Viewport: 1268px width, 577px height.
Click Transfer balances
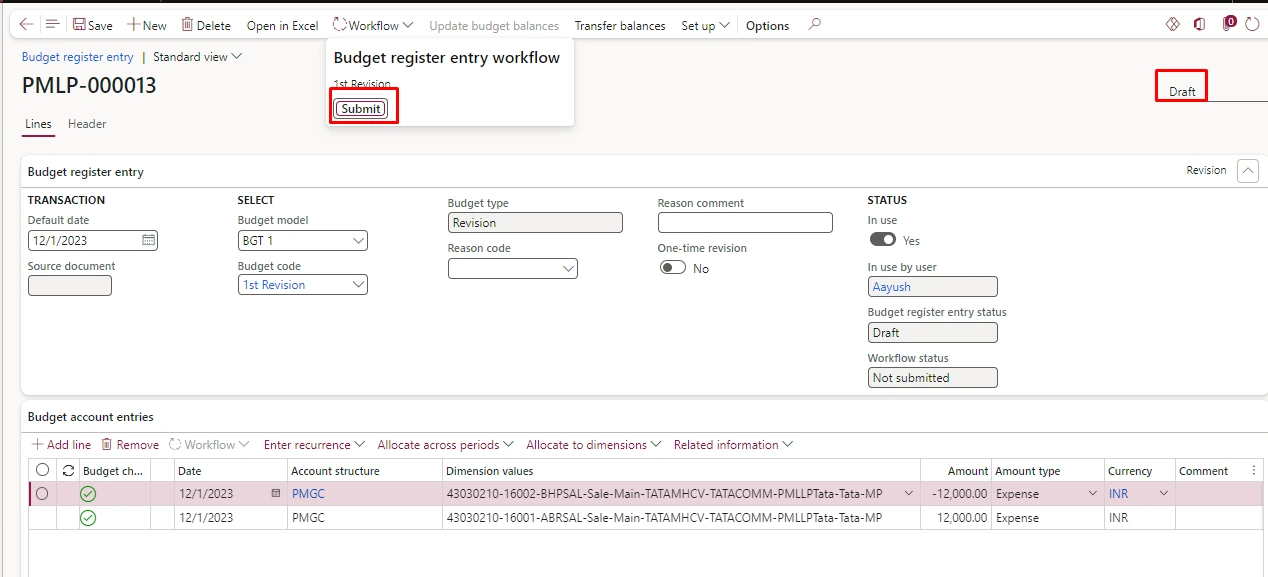point(620,25)
